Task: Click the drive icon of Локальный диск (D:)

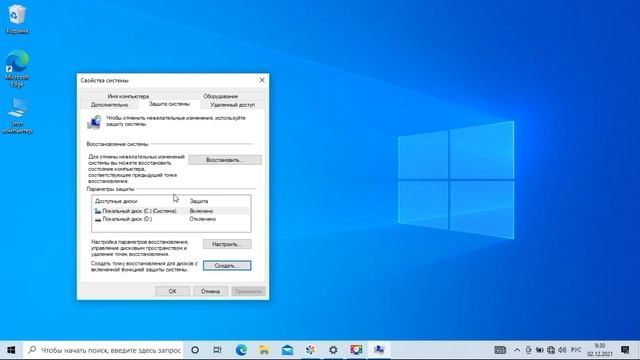Action: [98, 219]
